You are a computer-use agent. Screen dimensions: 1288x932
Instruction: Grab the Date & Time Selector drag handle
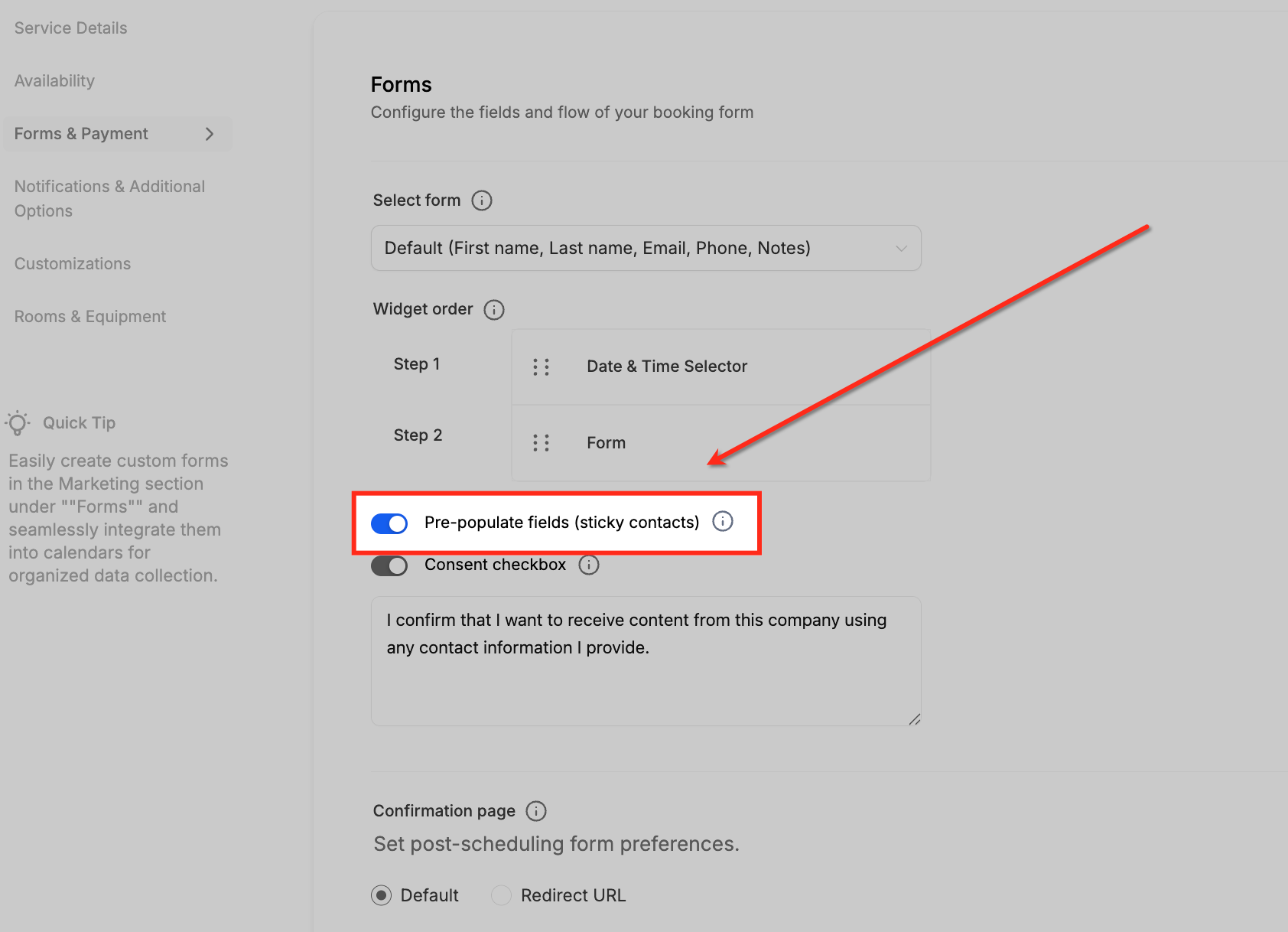point(542,367)
